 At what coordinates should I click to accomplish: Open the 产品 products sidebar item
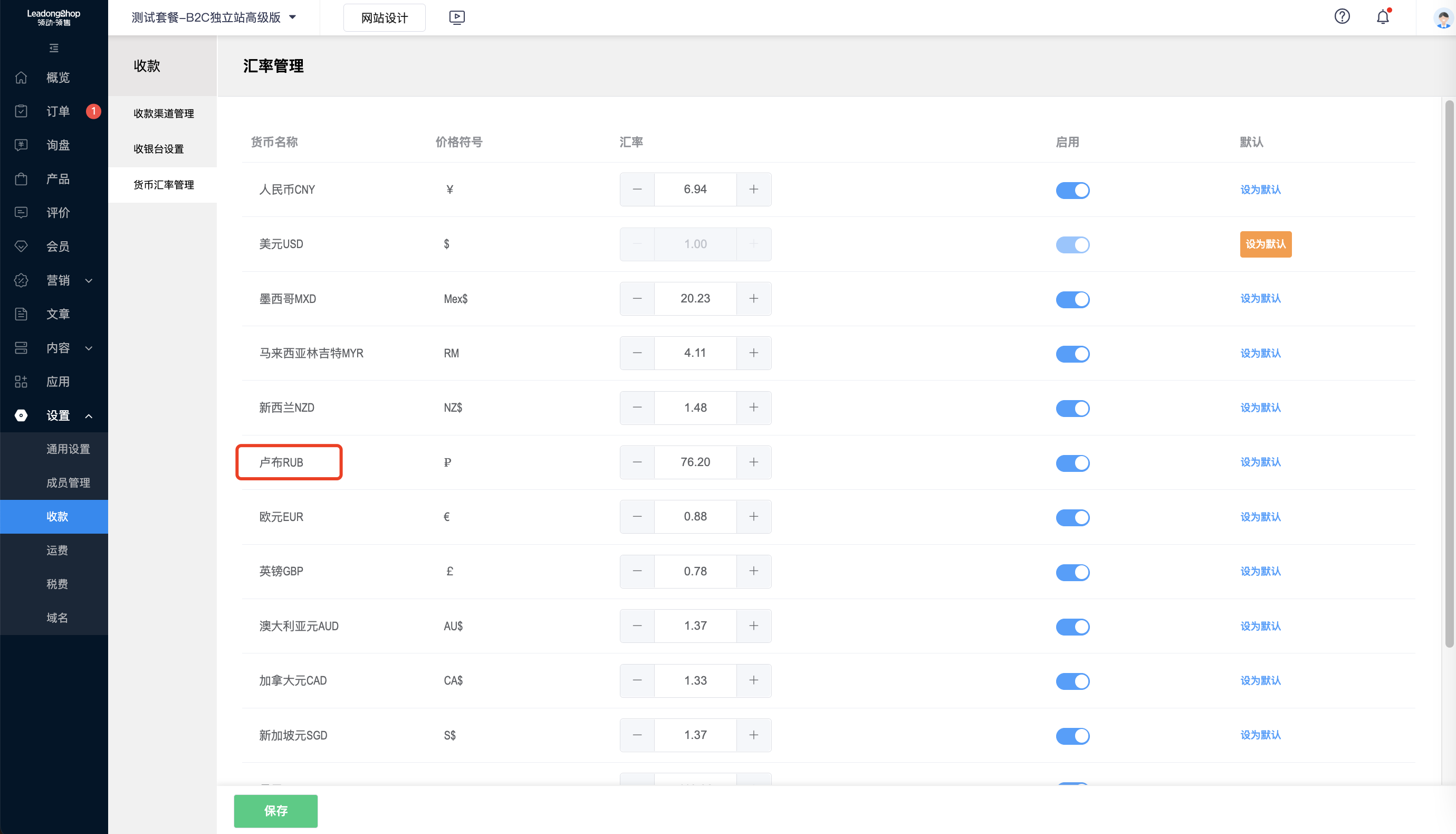point(58,179)
